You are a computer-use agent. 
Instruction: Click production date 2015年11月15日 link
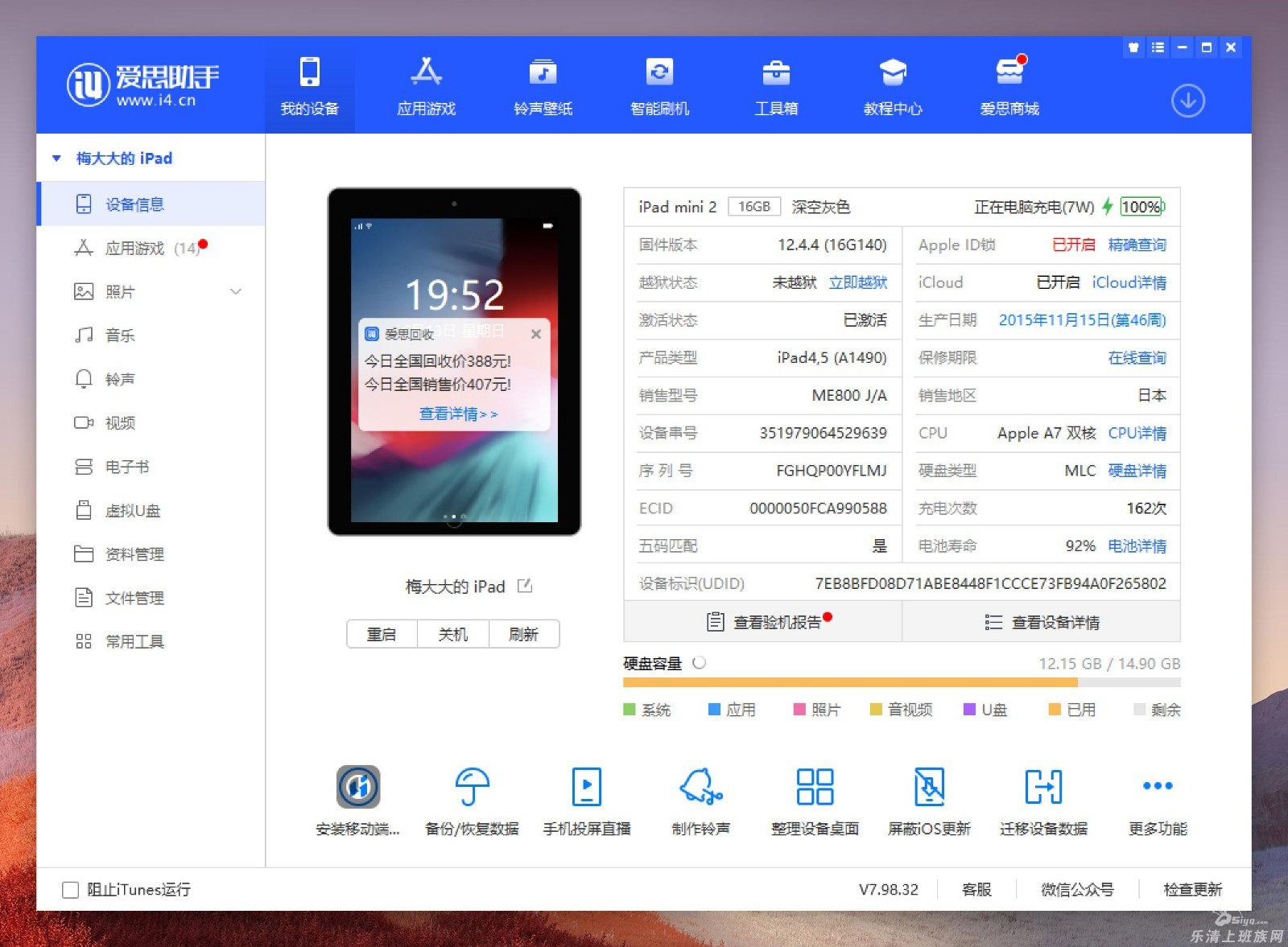click(x=1082, y=320)
